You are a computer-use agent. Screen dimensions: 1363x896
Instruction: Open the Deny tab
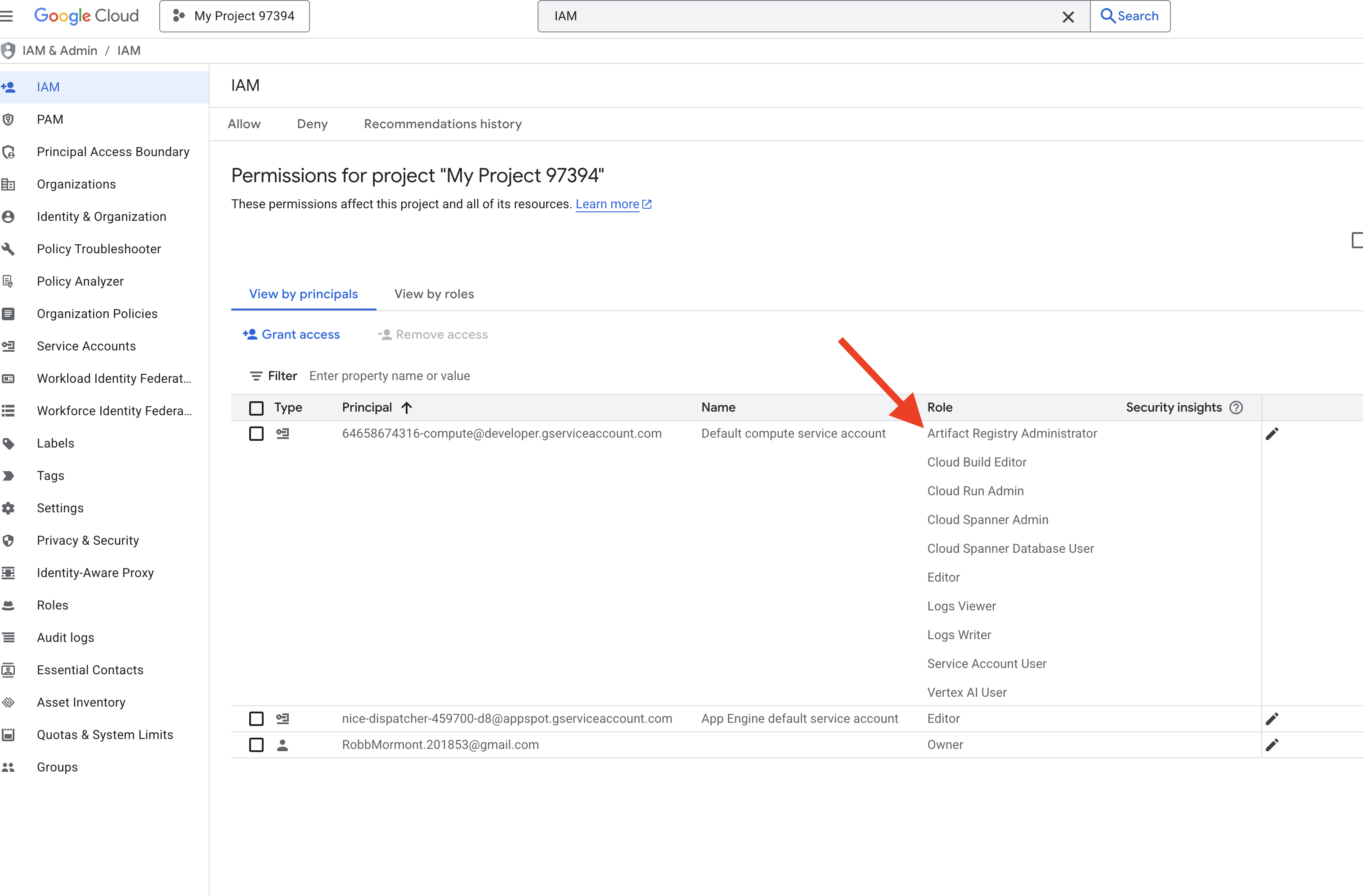click(312, 124)
